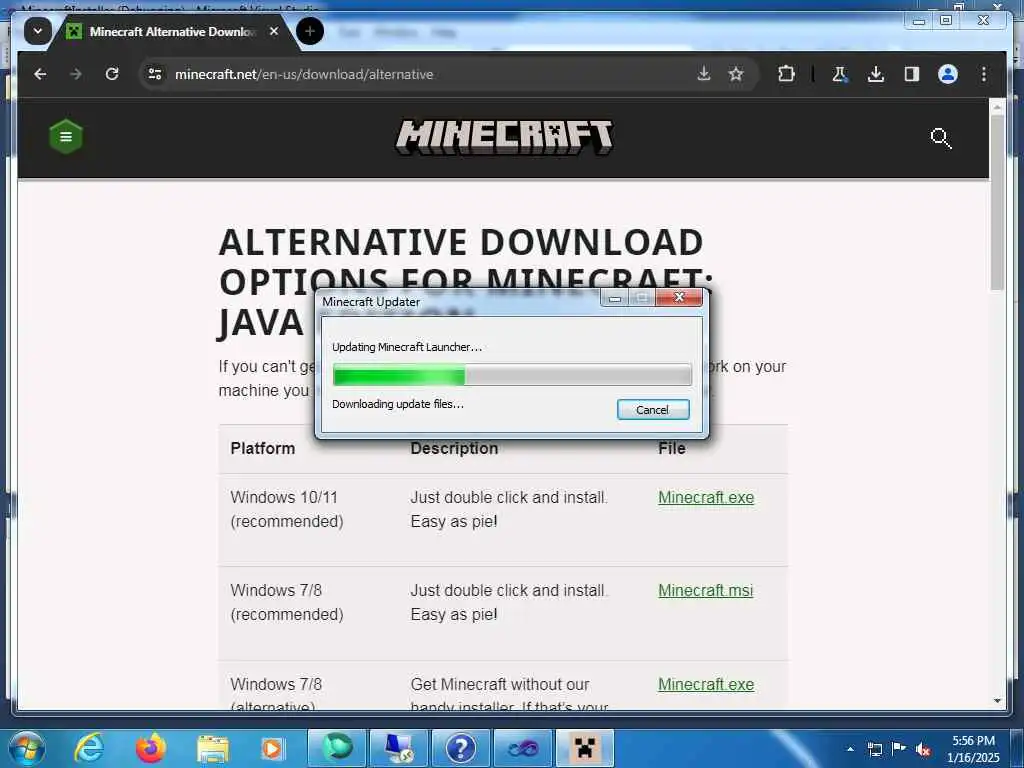This screenshot has width=1024, height=768.
Task: Switch to the computer setup taskbar item
Action: pos(398,748)
